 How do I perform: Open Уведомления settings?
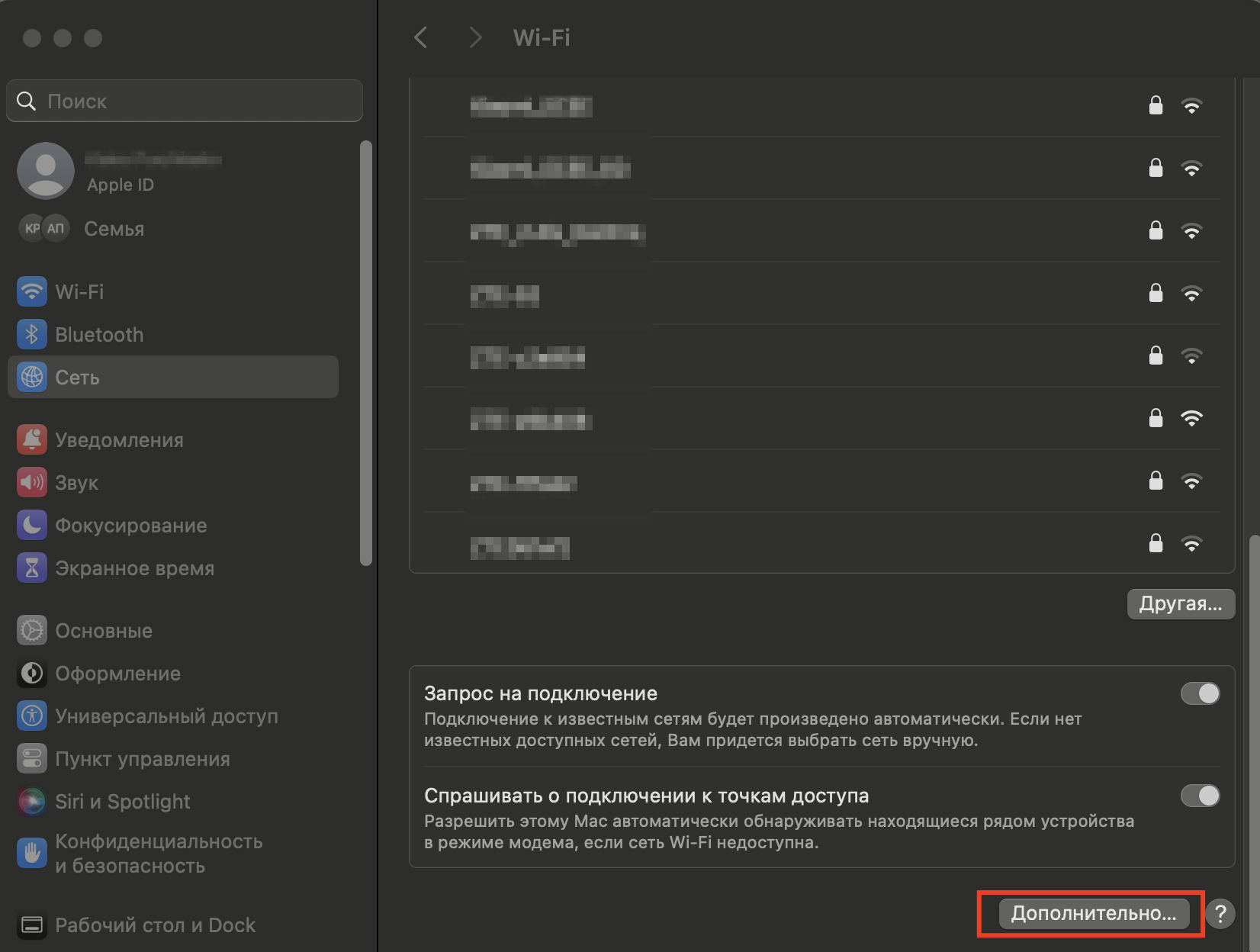pos(172,440)
